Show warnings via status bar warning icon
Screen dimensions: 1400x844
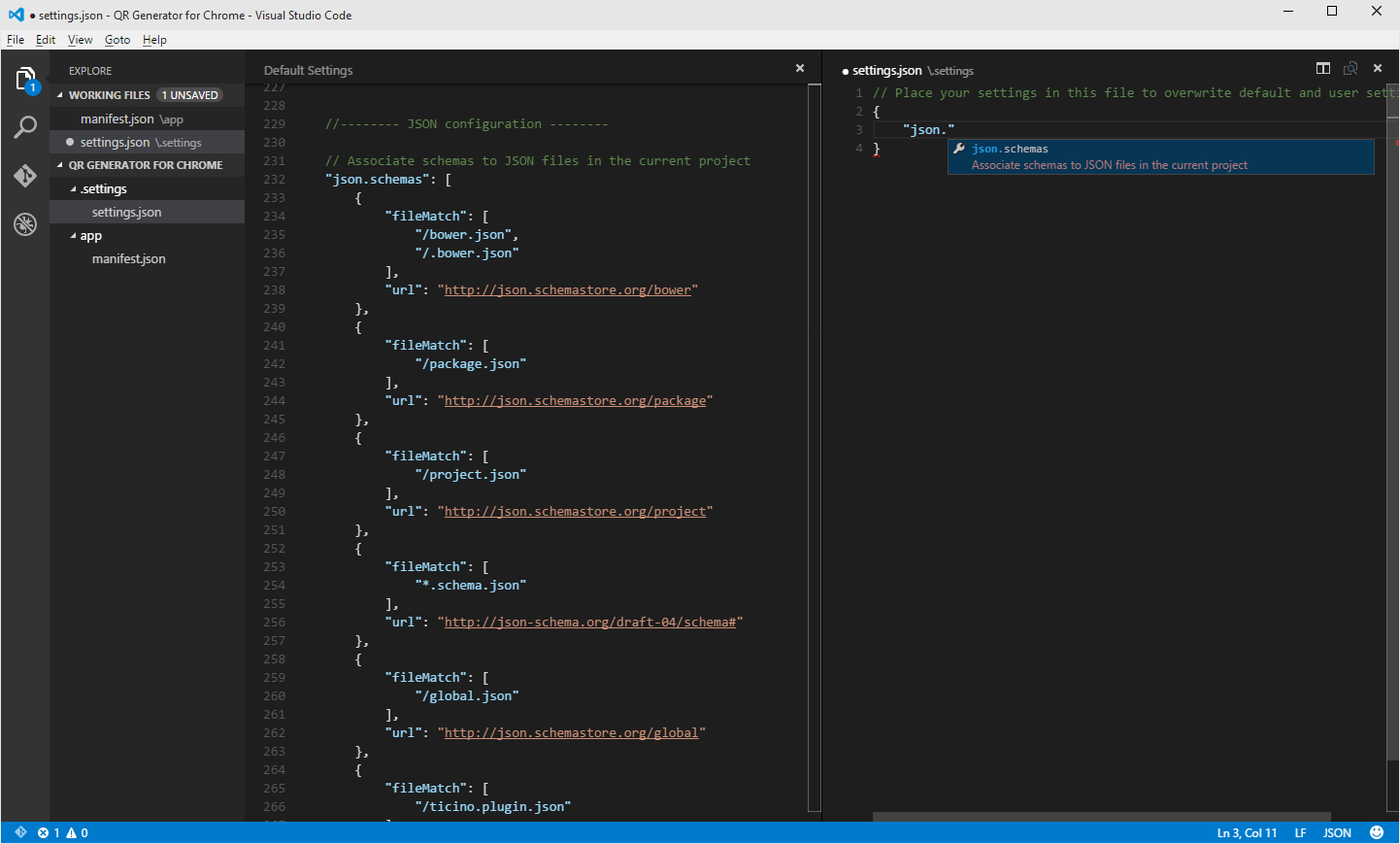pos(71,832)
